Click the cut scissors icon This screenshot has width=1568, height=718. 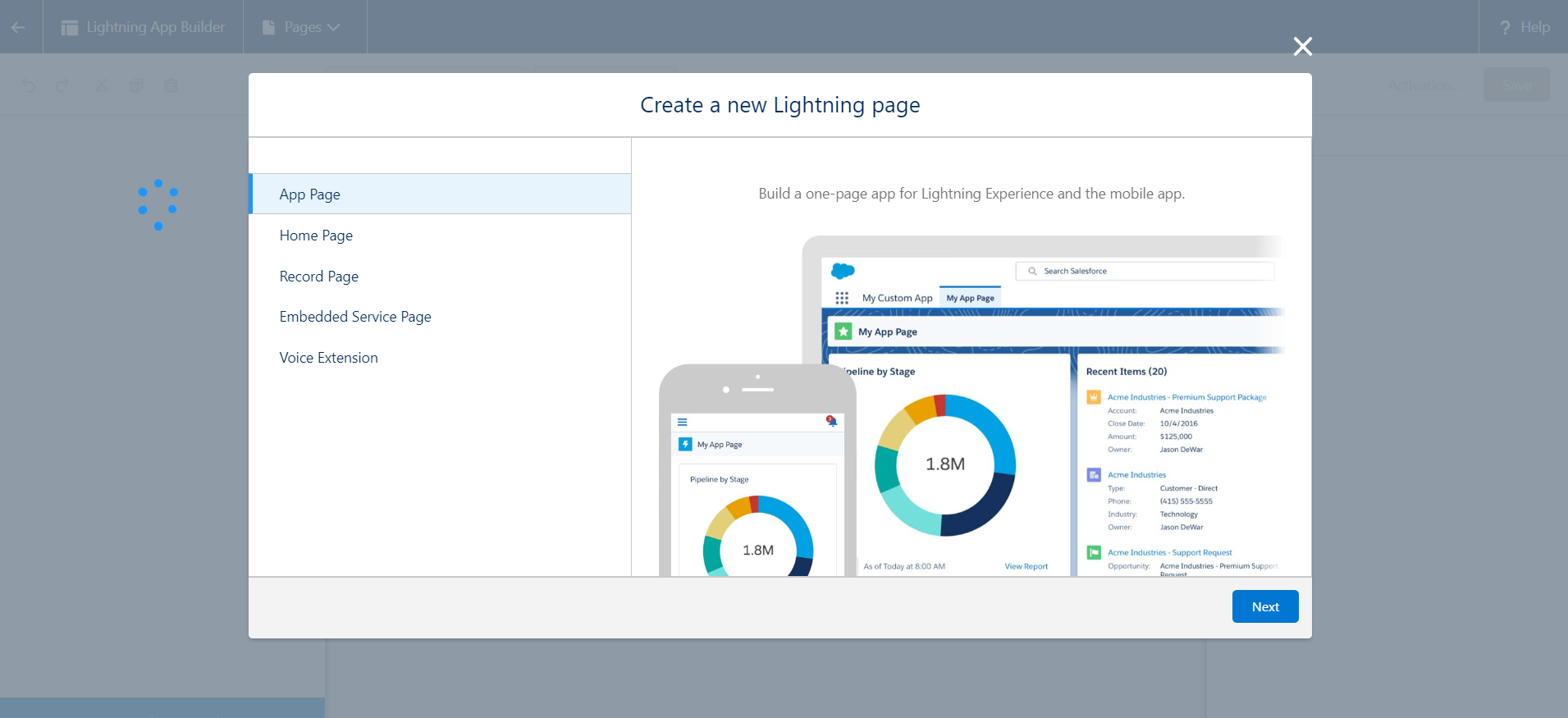click(102, 85)
